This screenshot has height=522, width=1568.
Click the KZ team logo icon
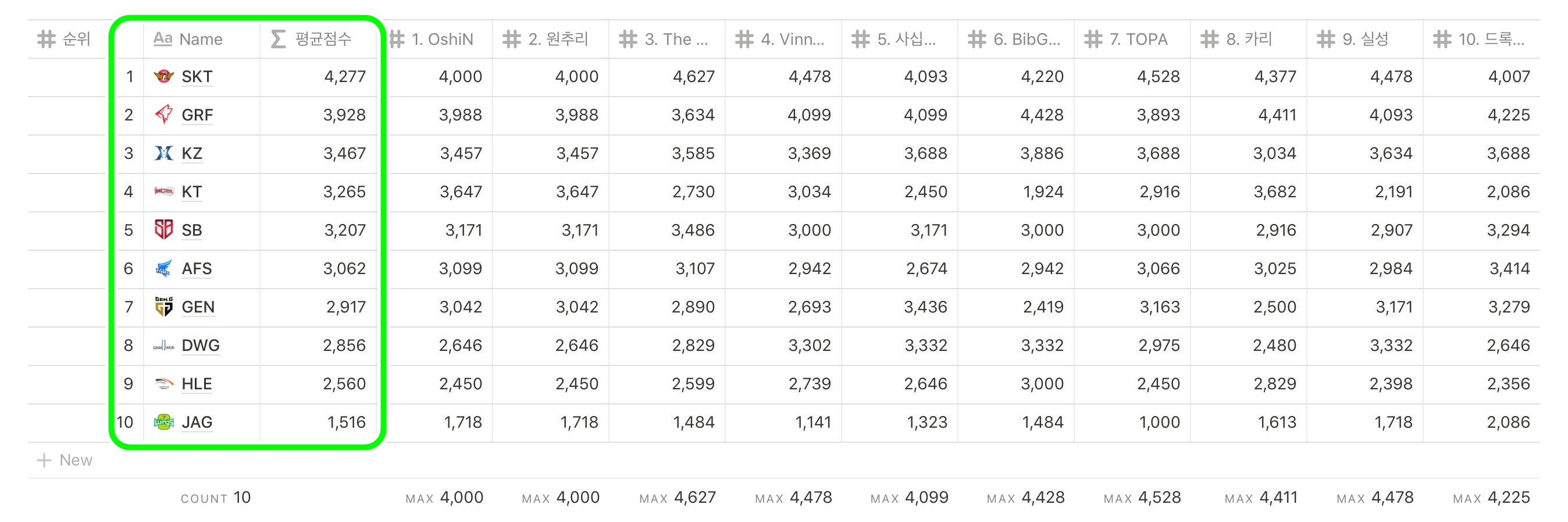point(163,153)
